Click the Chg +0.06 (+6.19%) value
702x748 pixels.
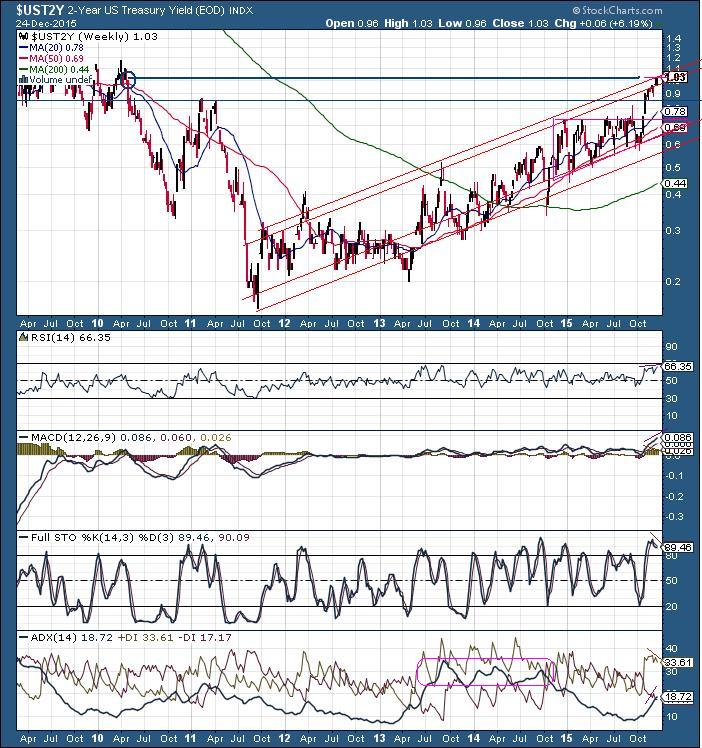[x=603, y=23]
